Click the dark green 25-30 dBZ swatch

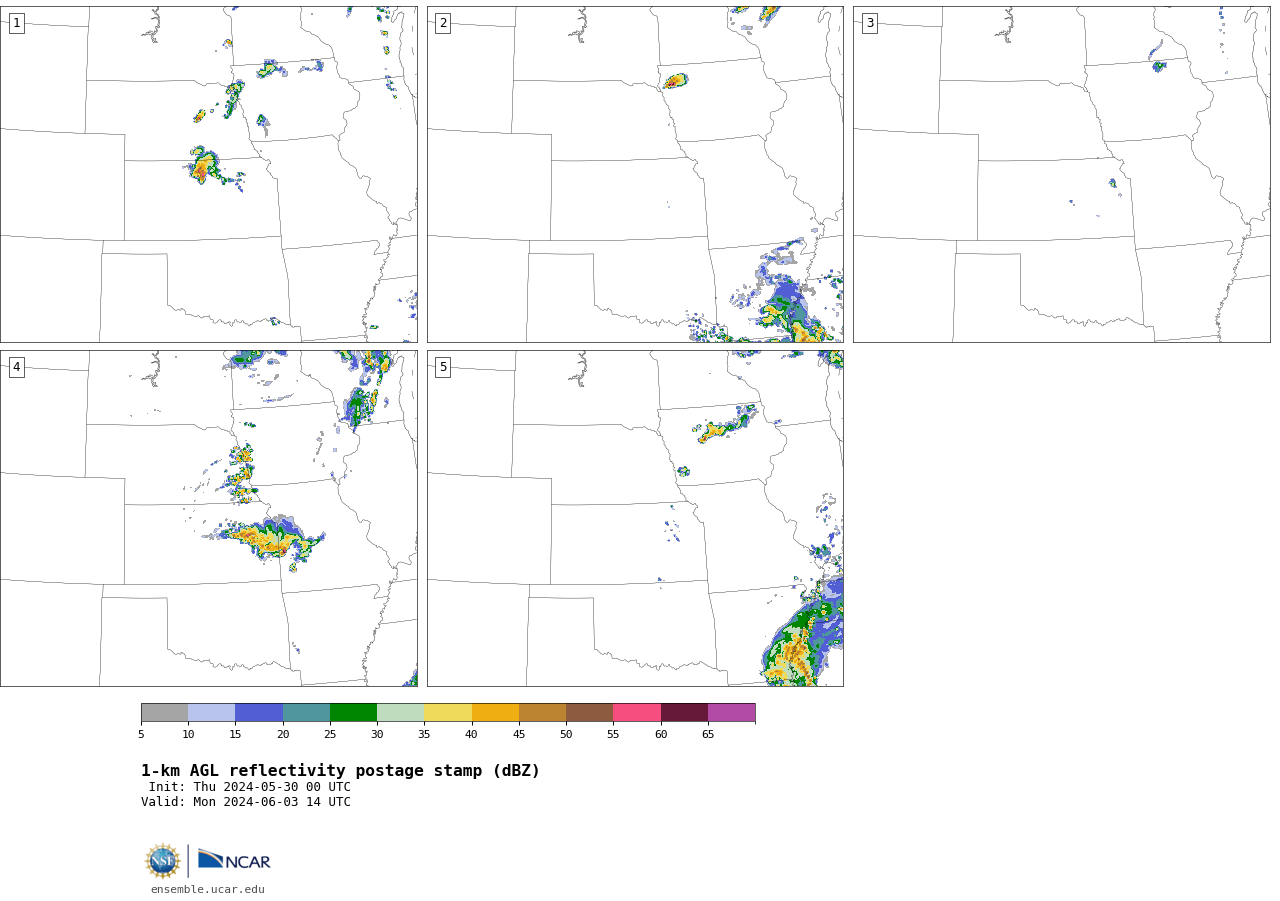click(x=353, y=713)
